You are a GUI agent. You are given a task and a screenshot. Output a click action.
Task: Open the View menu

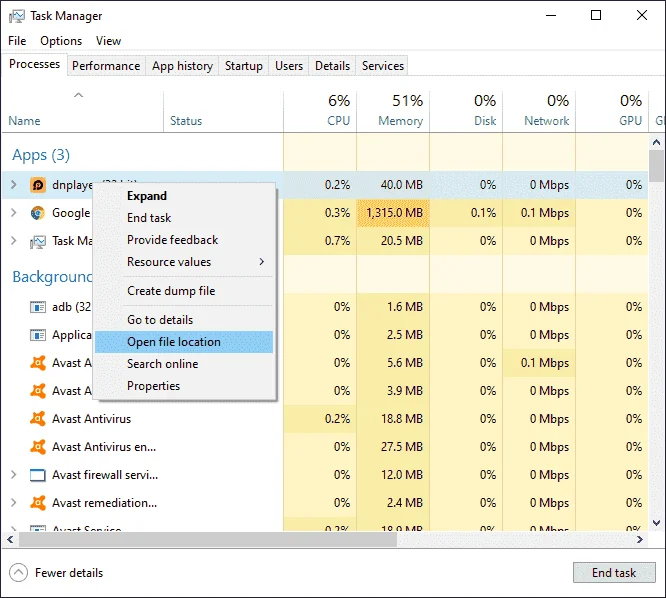(108, 41)
